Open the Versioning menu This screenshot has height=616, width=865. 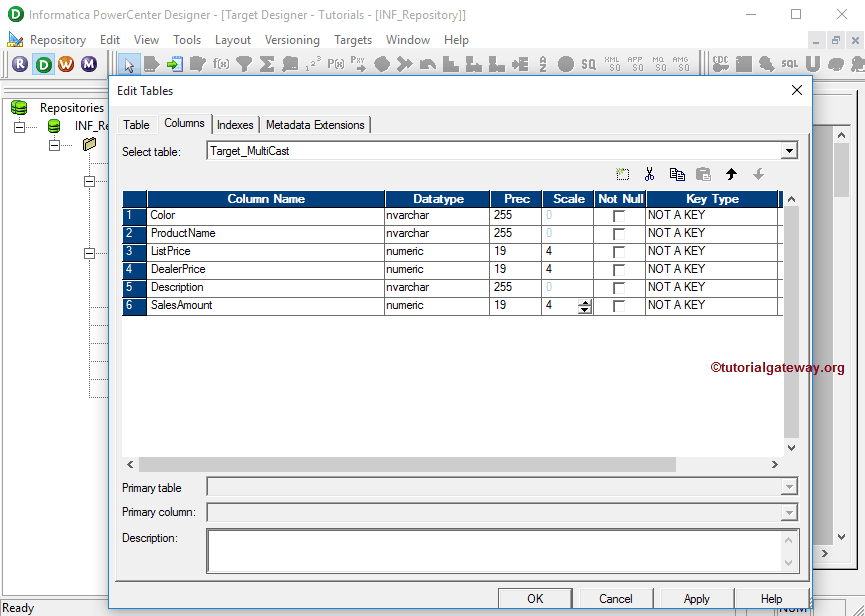(x=292, y=40)
